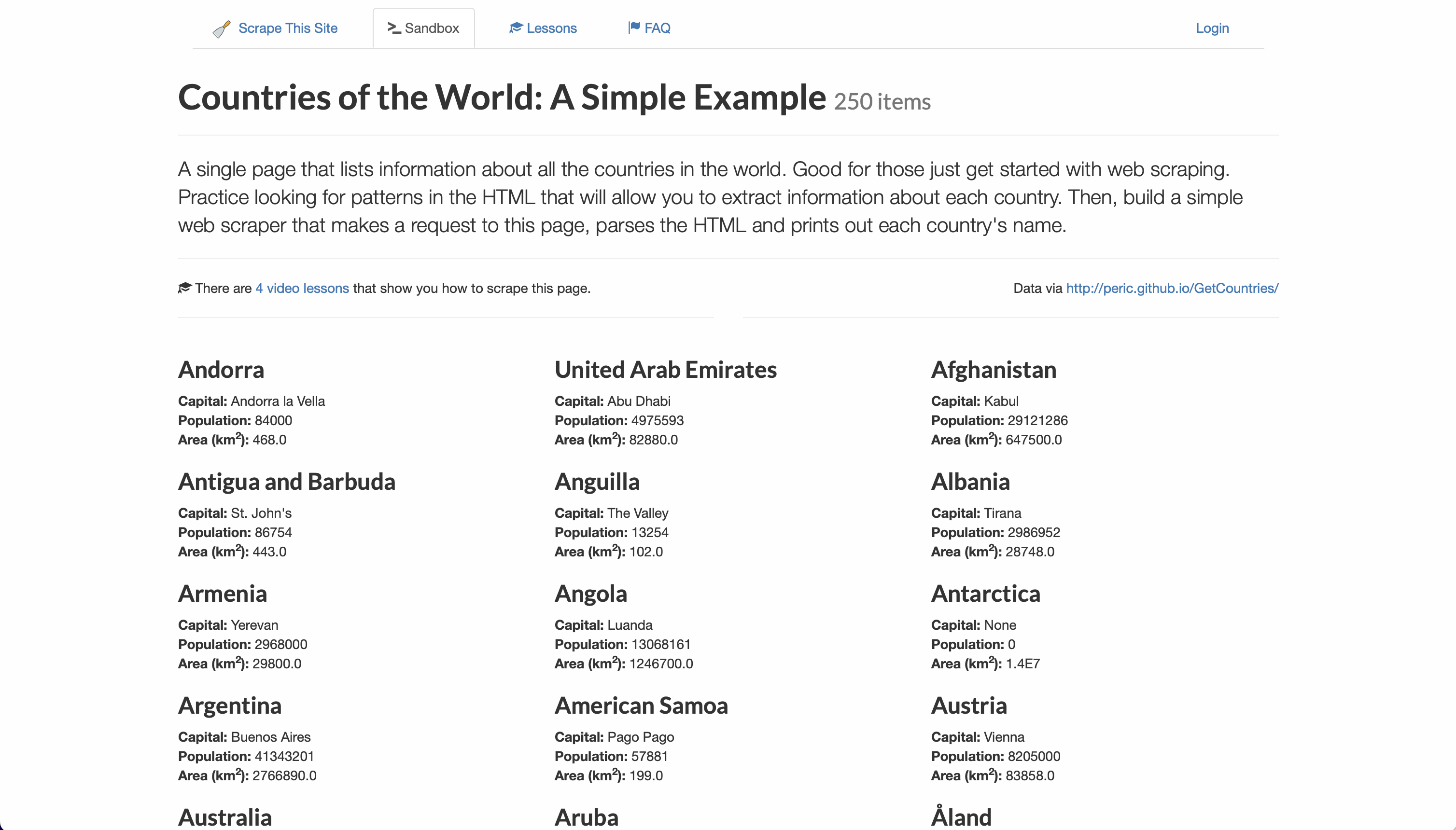
Task: Click the Antigua and Barbuda heading
Action: pyautogui.click(x=286, y=482)
